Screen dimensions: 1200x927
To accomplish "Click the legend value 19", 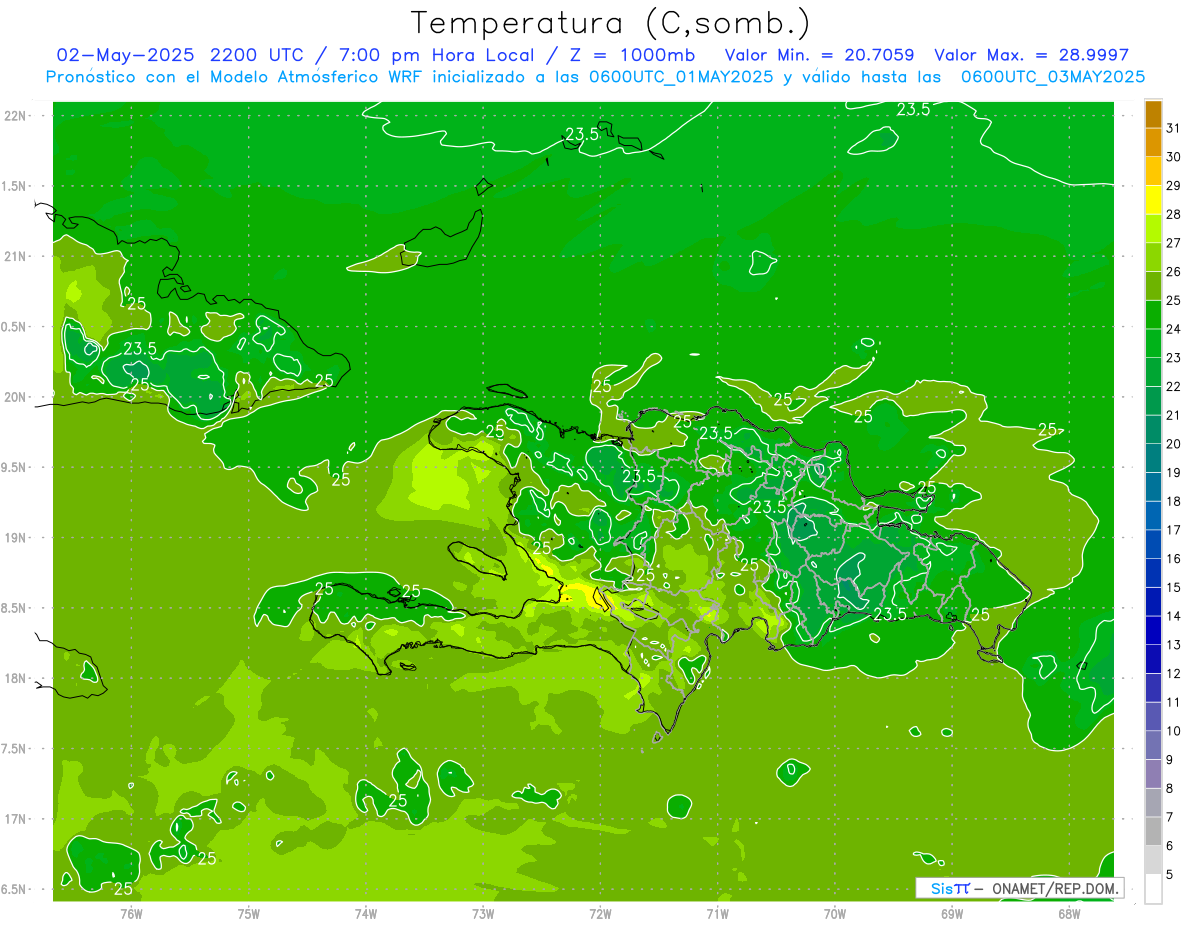I will (x=1174, y=472).
